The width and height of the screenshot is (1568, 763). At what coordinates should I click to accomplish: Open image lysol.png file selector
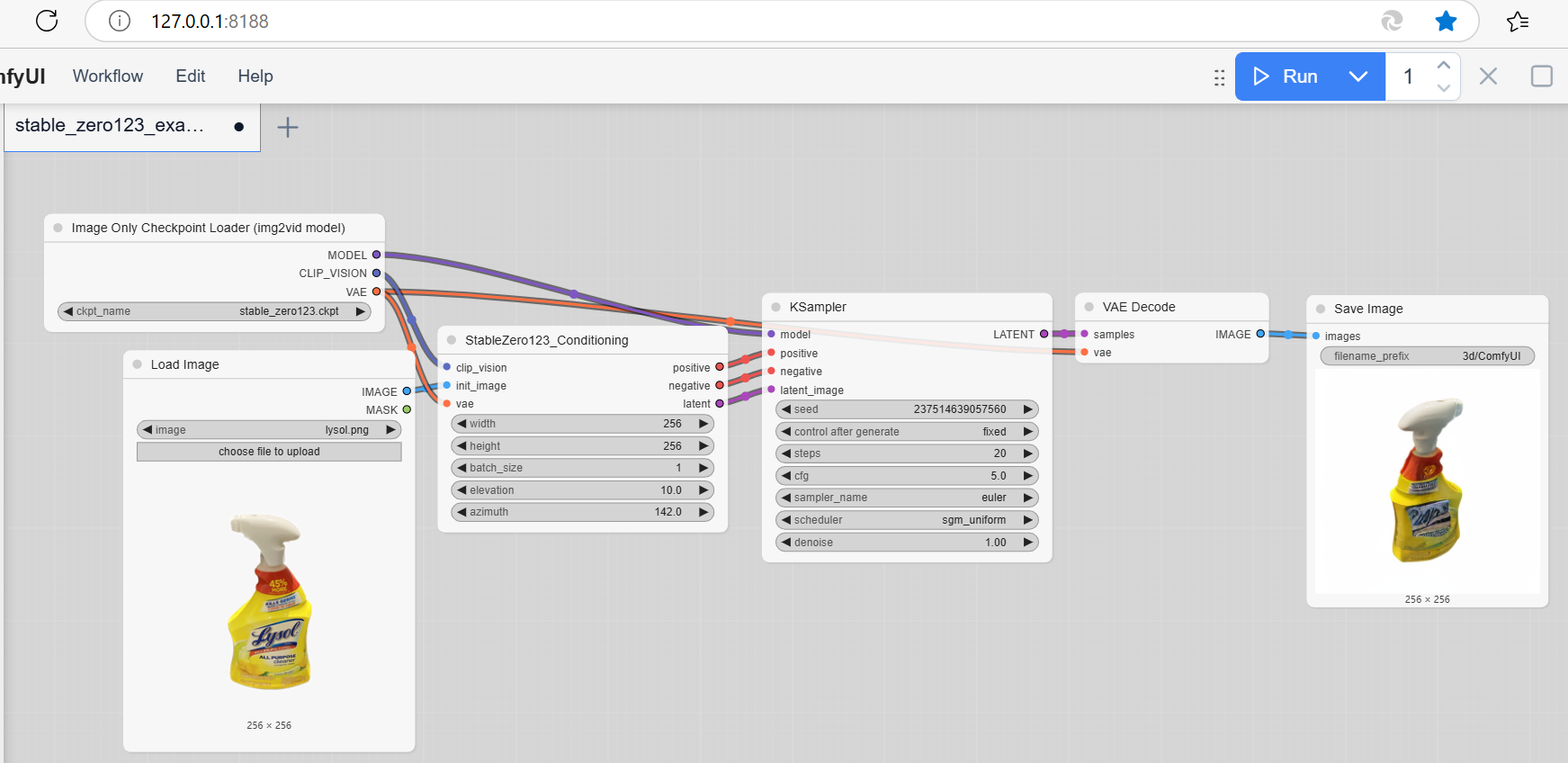pos(269,430)
